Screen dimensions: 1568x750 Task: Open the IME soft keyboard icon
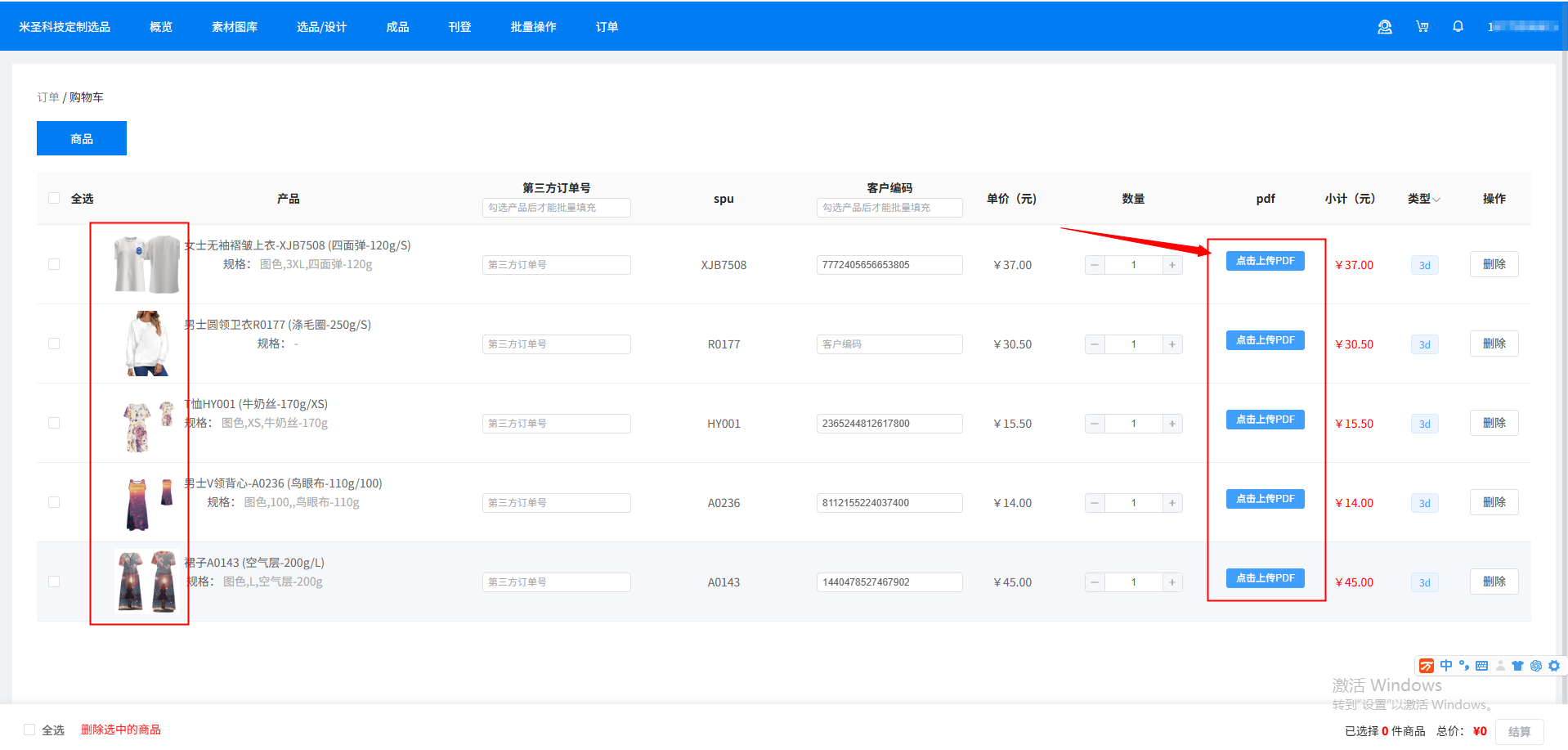click(x=1481, y=666)
